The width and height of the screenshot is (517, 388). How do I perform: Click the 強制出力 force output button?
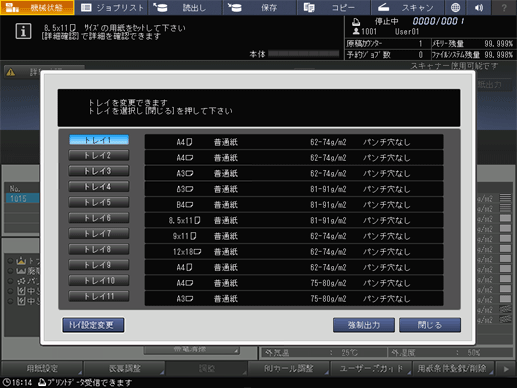point(364,325)
